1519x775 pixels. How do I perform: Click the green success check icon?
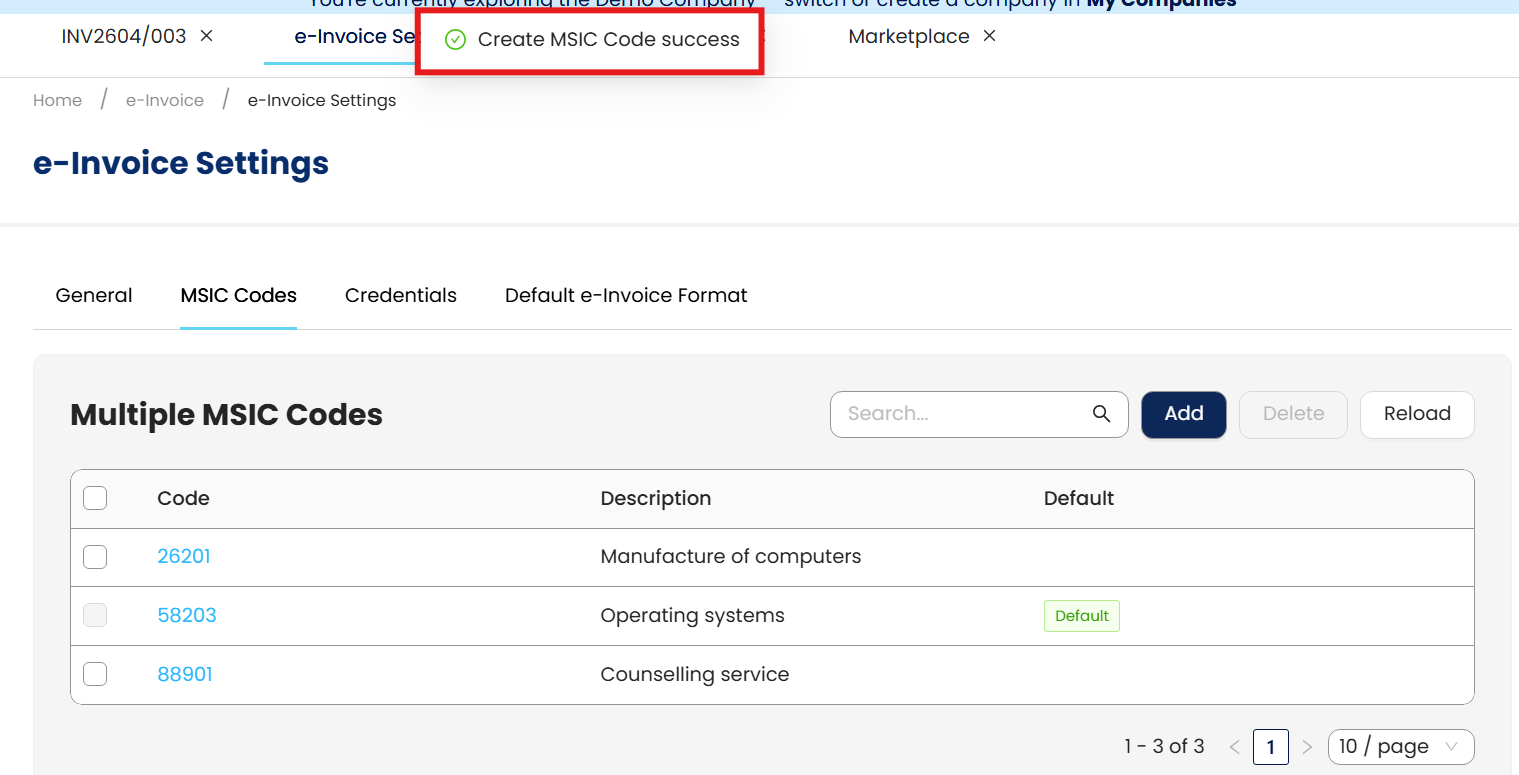[455, 40]
